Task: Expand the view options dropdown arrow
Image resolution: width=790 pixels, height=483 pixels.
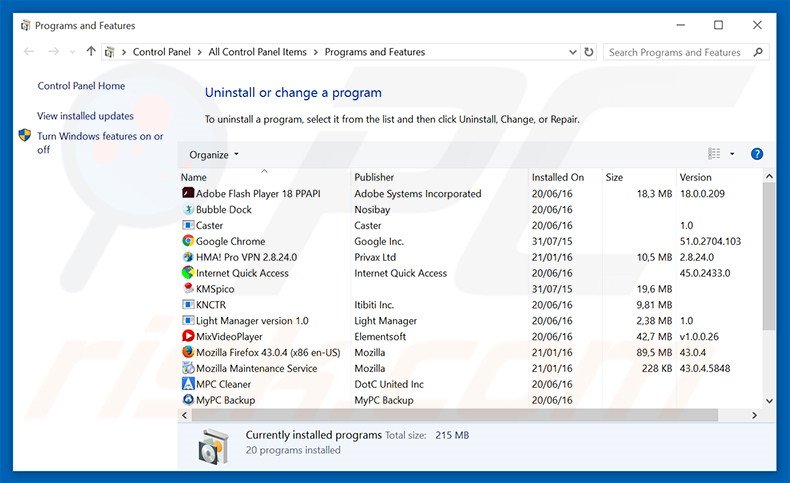Action: coord(732,154)
